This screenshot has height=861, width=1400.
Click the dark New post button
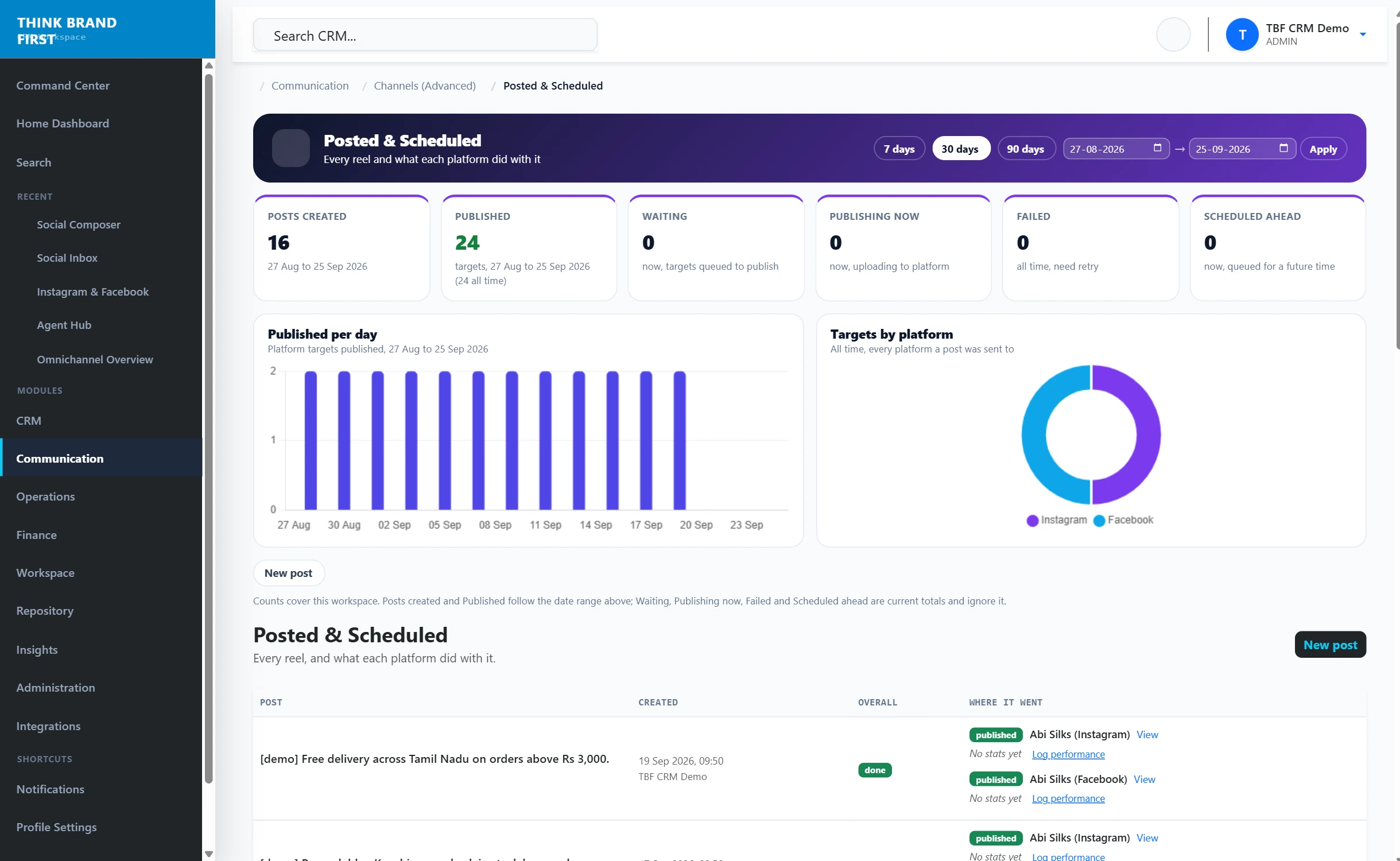1330,645
